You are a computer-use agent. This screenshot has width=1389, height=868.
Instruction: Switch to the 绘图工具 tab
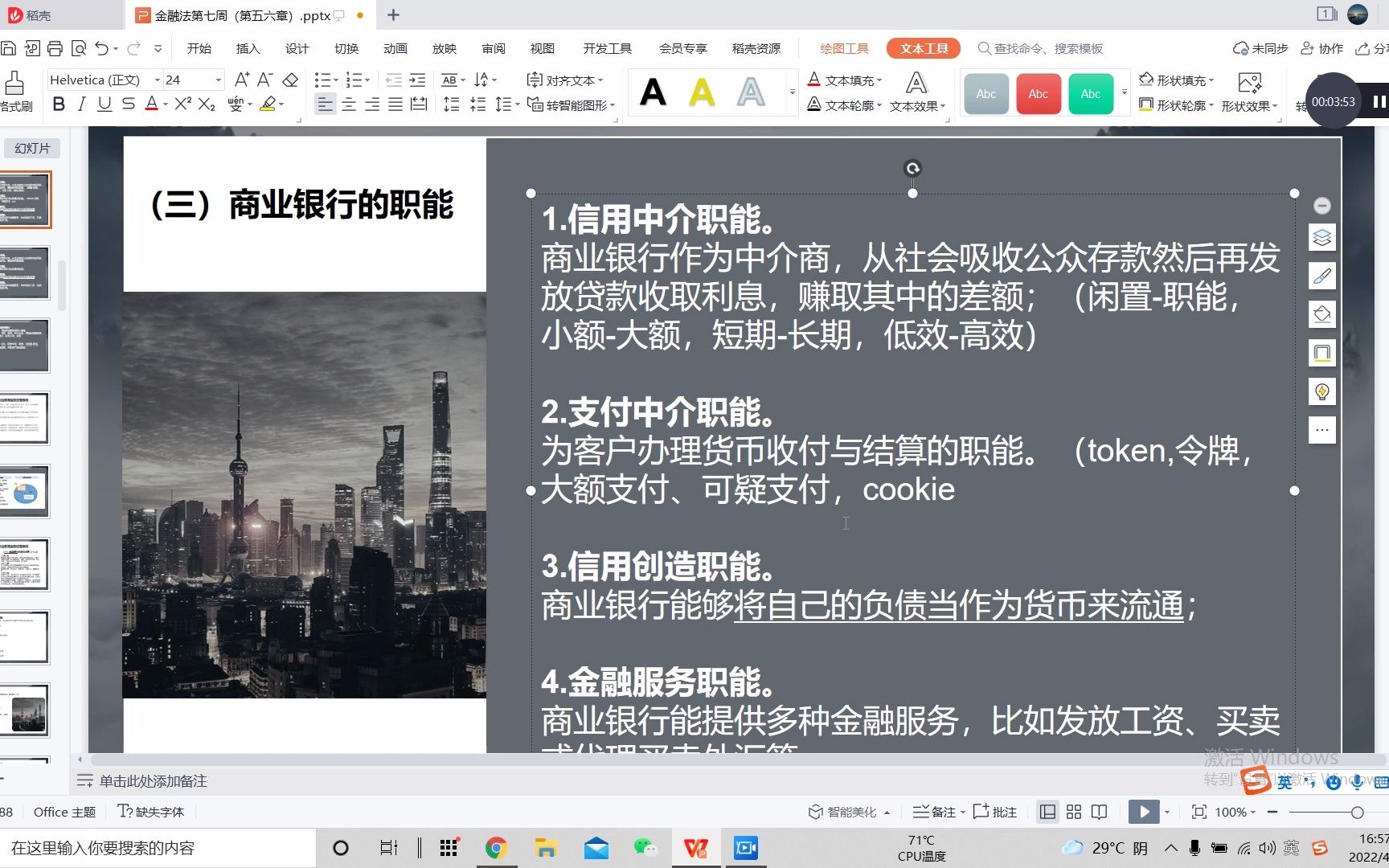pos(844,48)
